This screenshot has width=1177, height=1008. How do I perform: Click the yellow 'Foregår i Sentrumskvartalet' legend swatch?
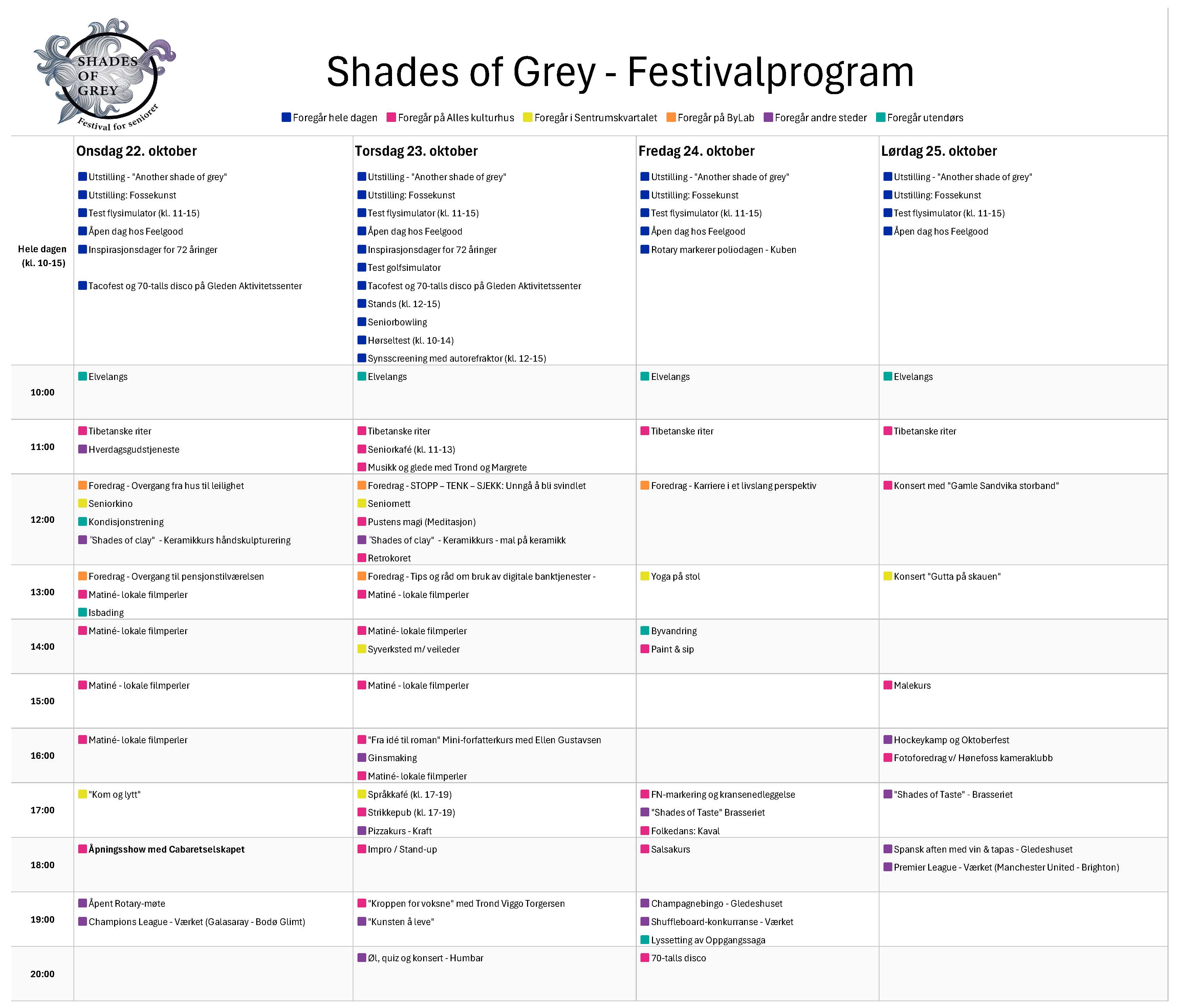(528, 117)
